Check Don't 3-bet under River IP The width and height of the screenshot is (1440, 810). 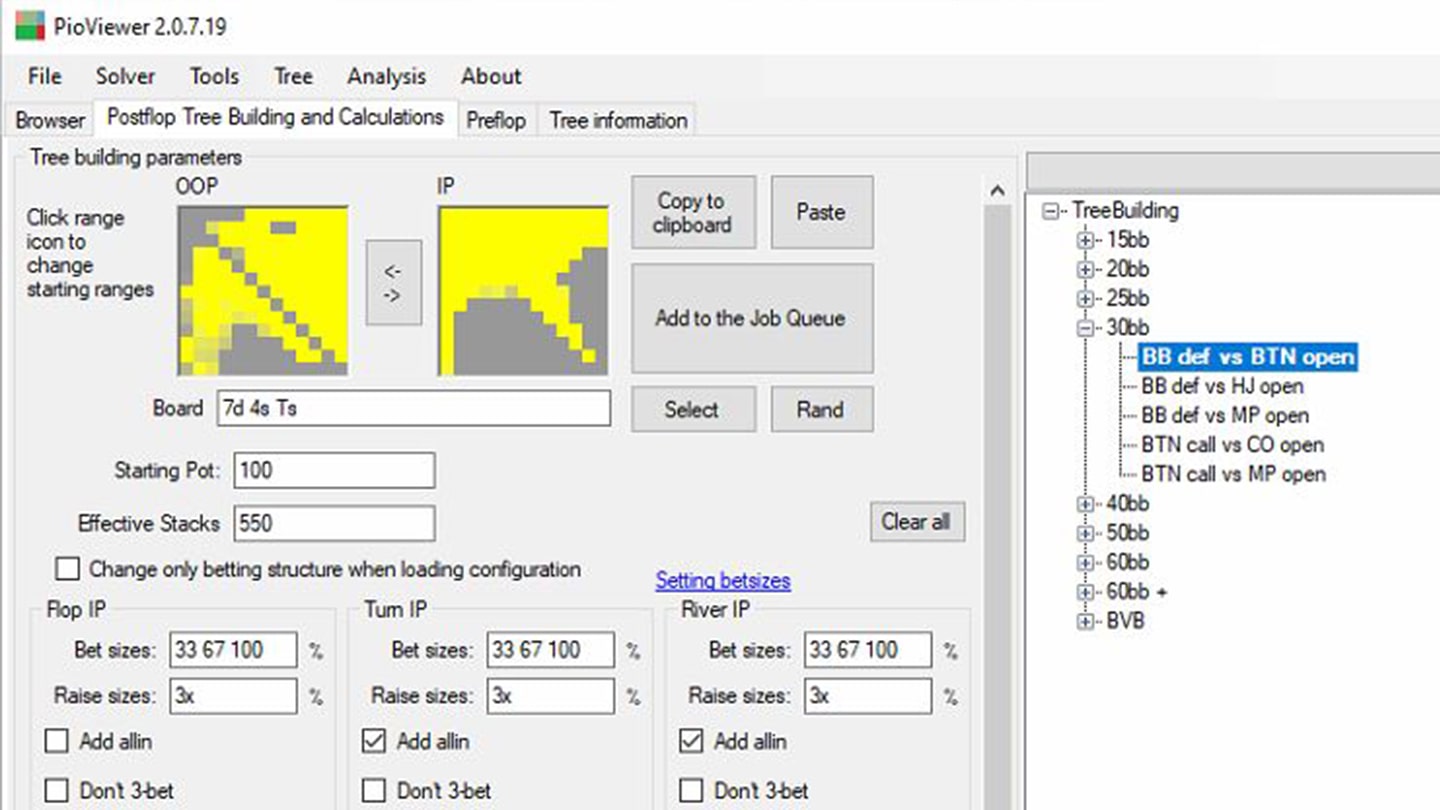tap(691, 791)
